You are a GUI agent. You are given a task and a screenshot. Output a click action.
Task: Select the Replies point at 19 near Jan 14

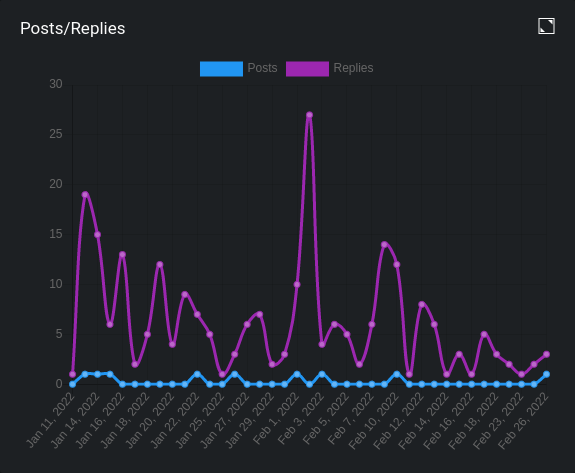tap(85, 194)
